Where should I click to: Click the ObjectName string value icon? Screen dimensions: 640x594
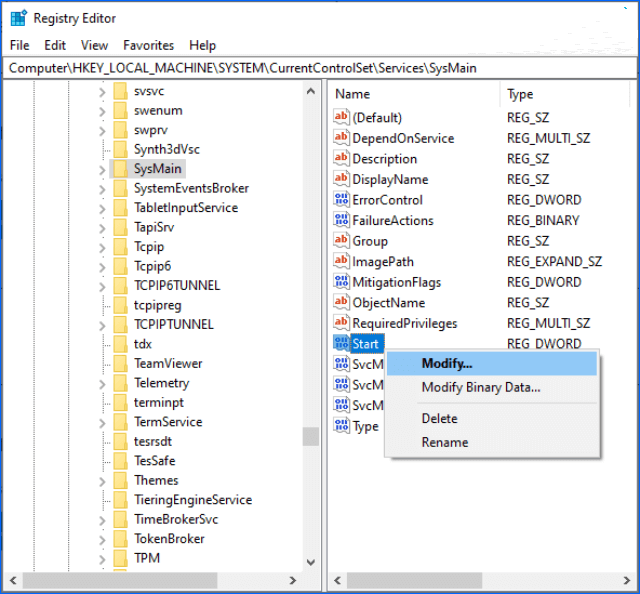click(x=341, y=303)
